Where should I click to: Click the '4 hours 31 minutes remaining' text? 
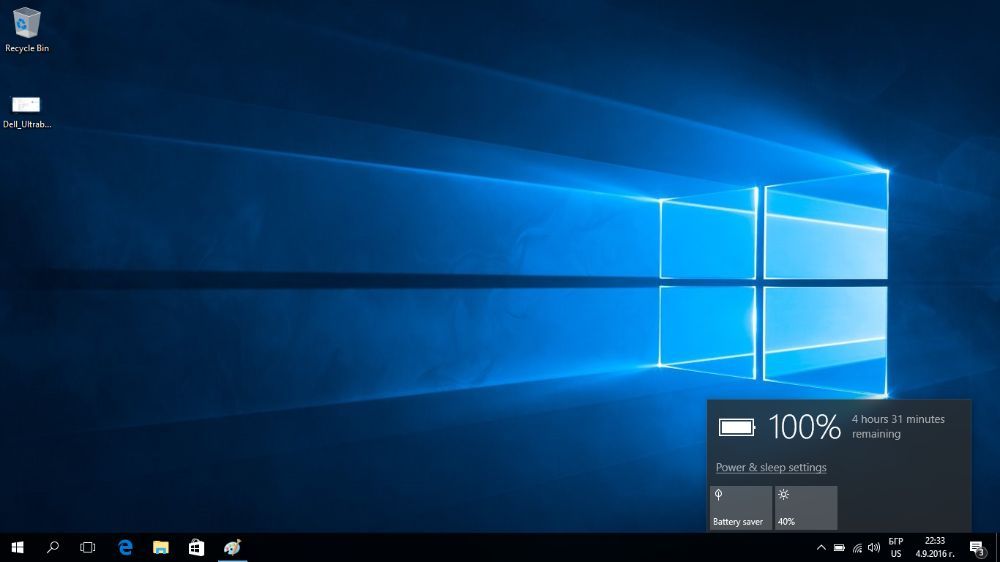pyautogui.click(x=898, y=426)
